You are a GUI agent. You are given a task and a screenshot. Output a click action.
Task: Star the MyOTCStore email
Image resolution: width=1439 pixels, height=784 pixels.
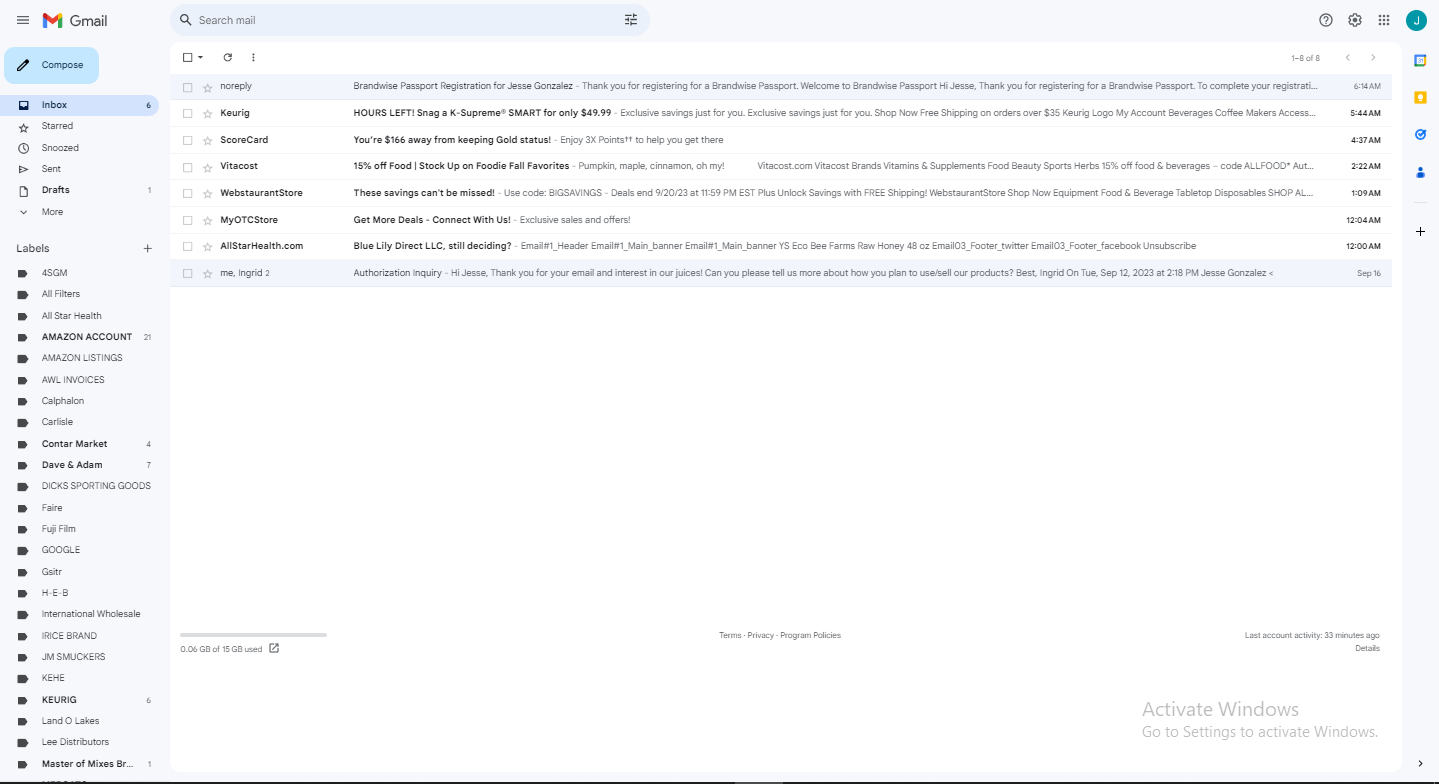click(x=207, y=220)
